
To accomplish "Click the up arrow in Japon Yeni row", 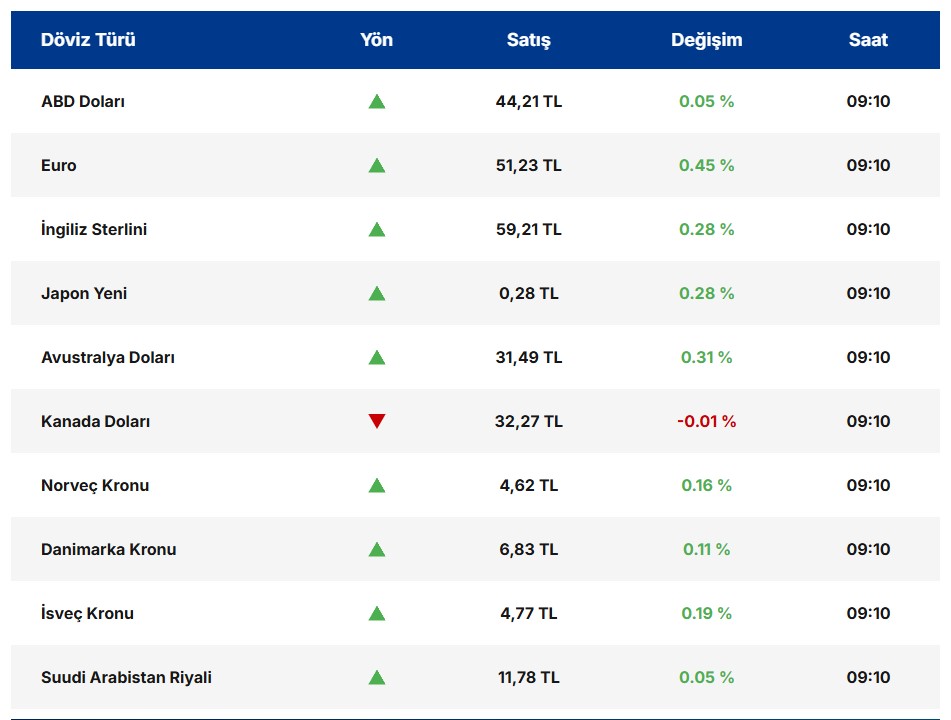I will [376, 293].
